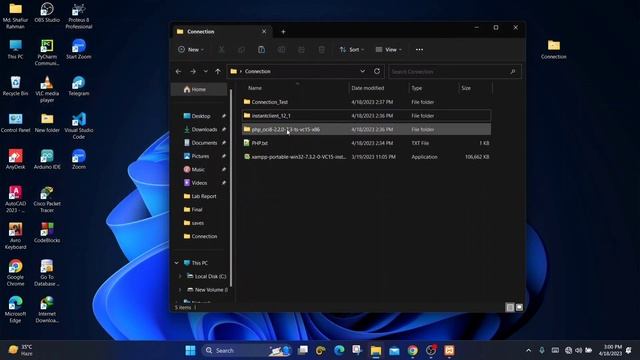
Task: Go back with the back arrow
Action: coord(178,71)
